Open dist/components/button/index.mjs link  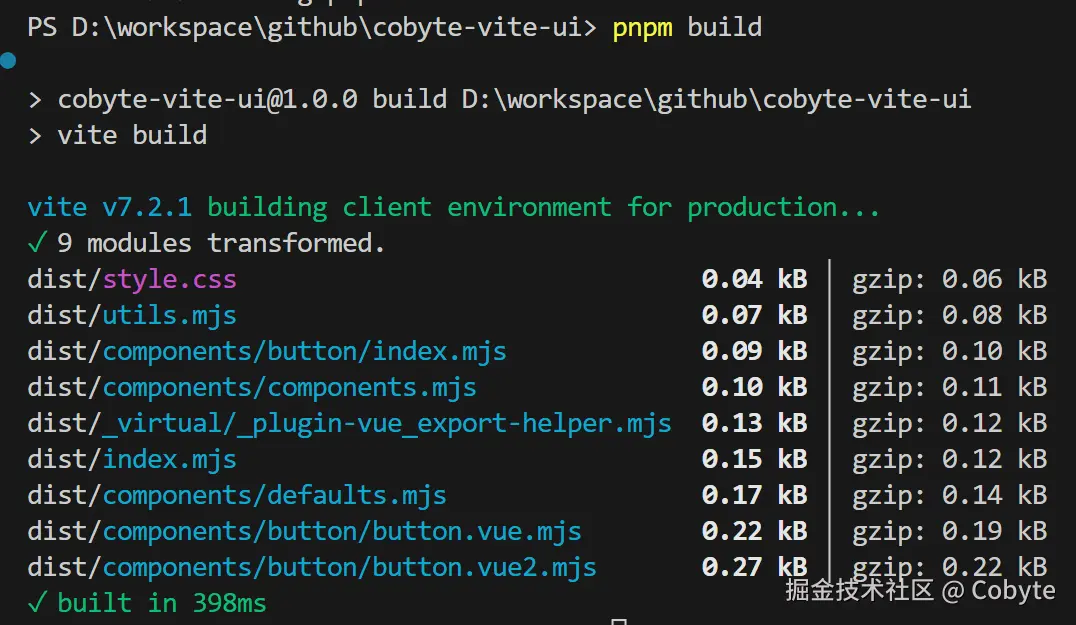pyautogui.click(x=304, y=351)
